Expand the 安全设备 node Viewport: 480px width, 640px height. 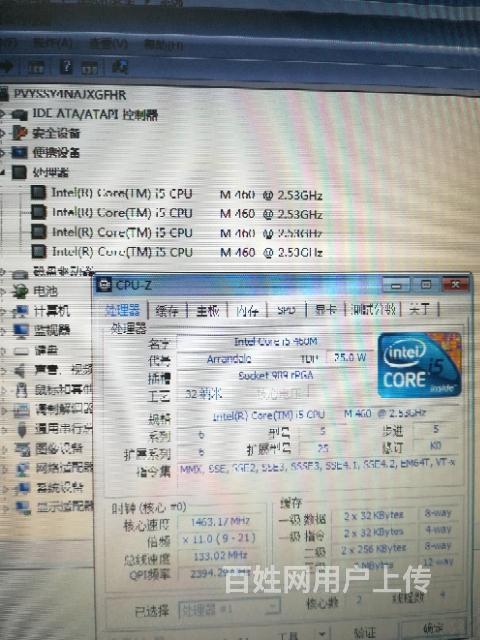[x=3, y=133]
